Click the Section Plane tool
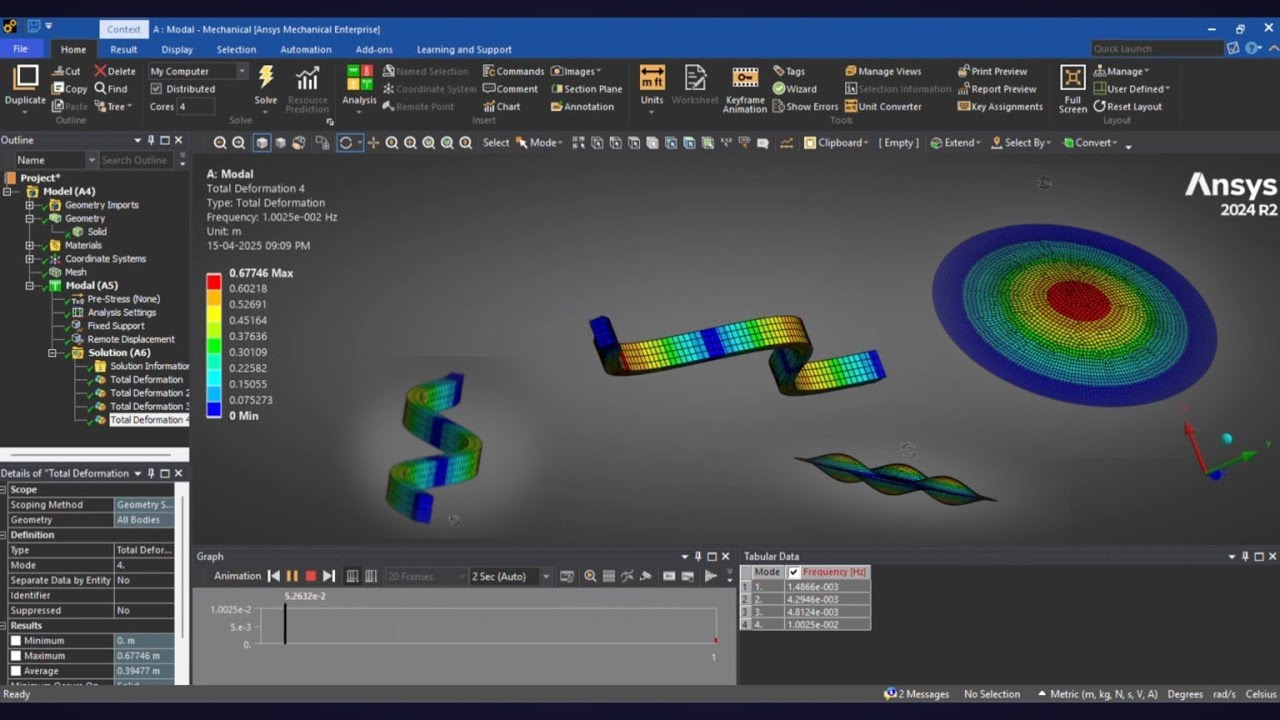The height and width of the screenshot is (720, 1280). pos(586,89)
